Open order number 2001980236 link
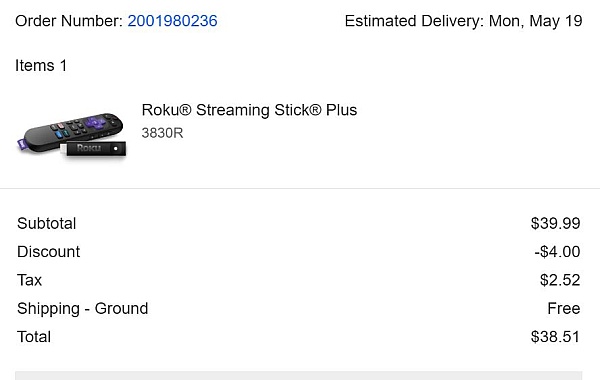 tap(172, 21)
